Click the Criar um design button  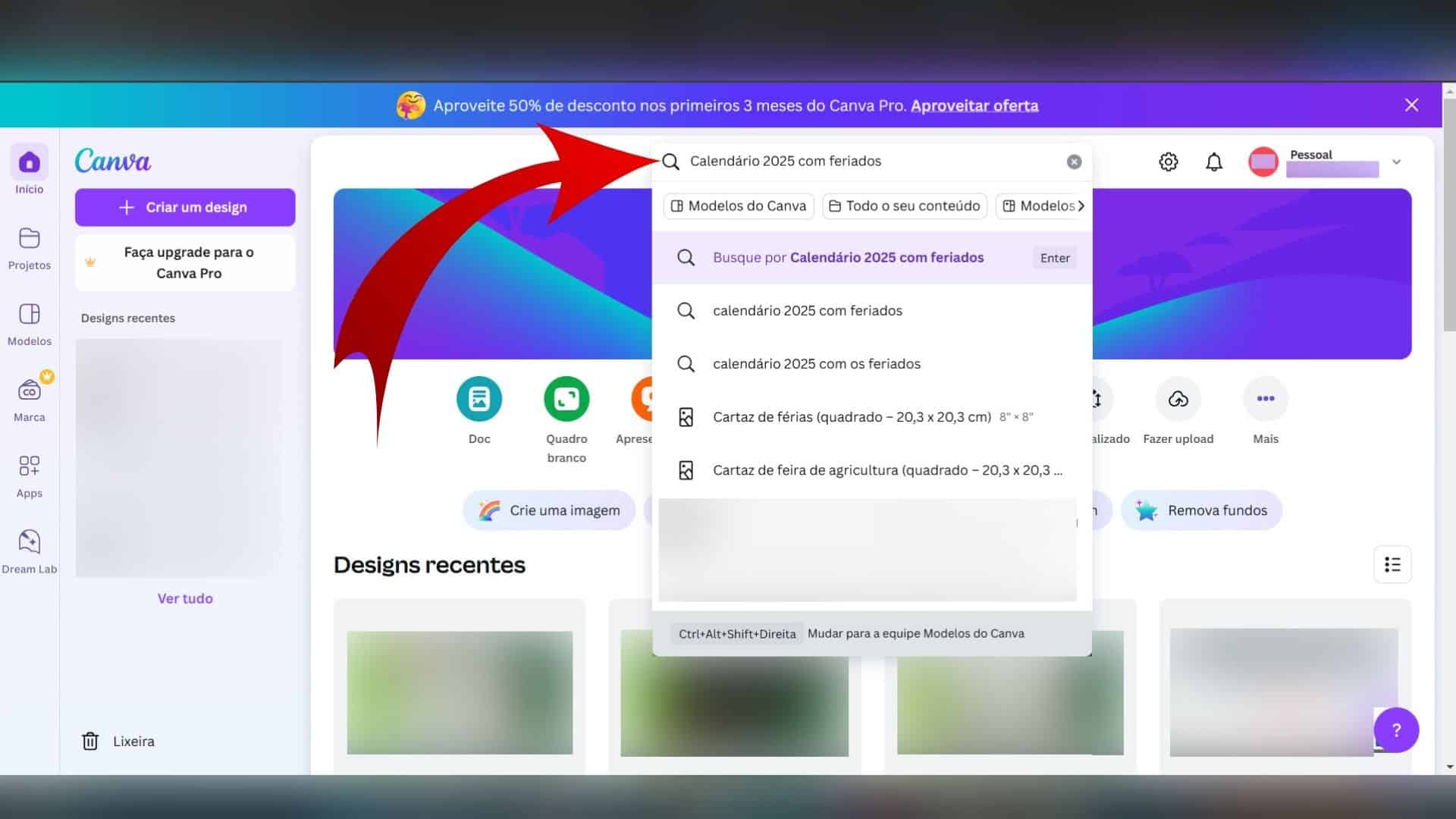[185, 207]
